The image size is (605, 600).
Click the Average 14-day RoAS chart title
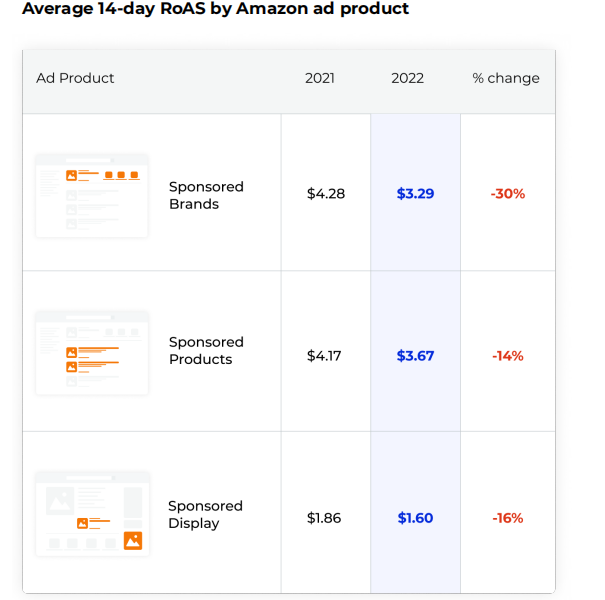pyautogui.click(x=215, y=9)
